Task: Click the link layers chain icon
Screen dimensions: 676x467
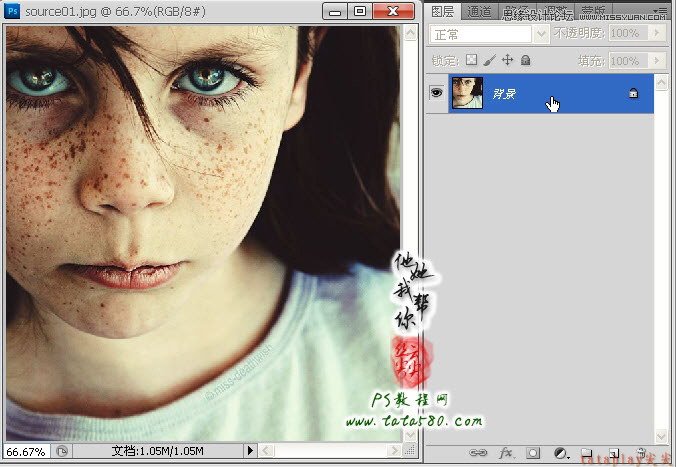Action: (x=478, y=452)
